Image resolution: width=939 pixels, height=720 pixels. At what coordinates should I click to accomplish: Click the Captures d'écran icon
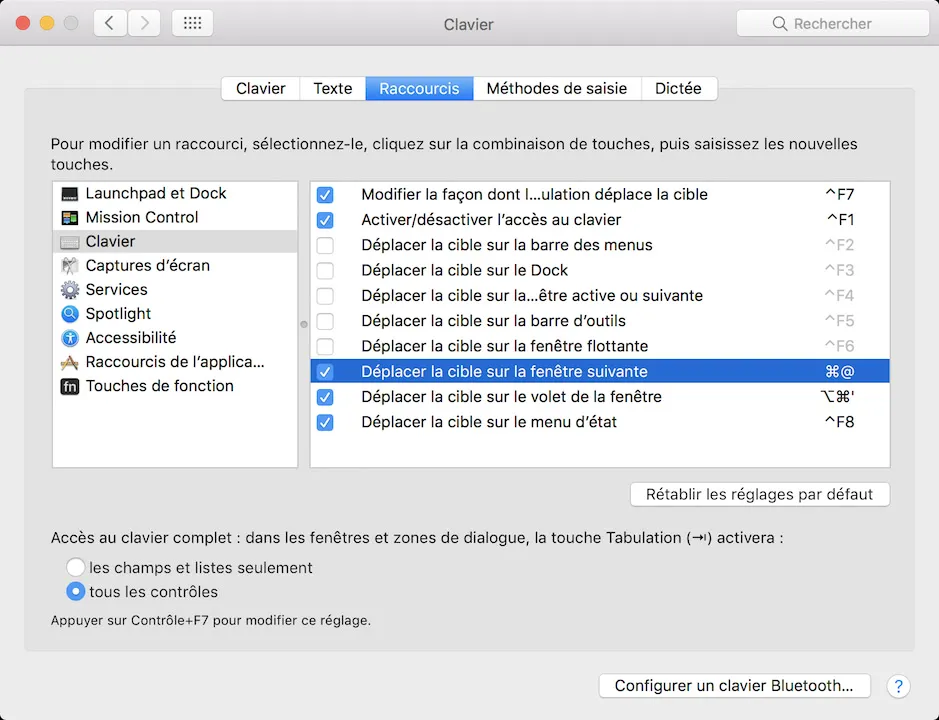coord(69,265)
